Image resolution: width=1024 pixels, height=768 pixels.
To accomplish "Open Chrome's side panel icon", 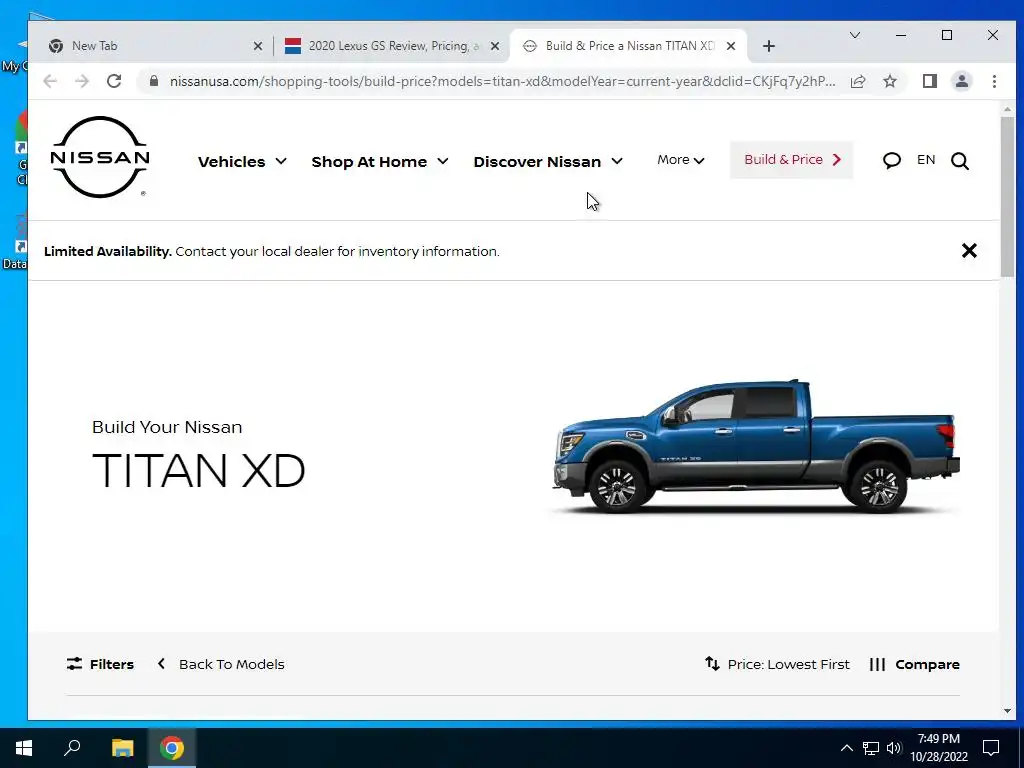I will click(930, 81).
